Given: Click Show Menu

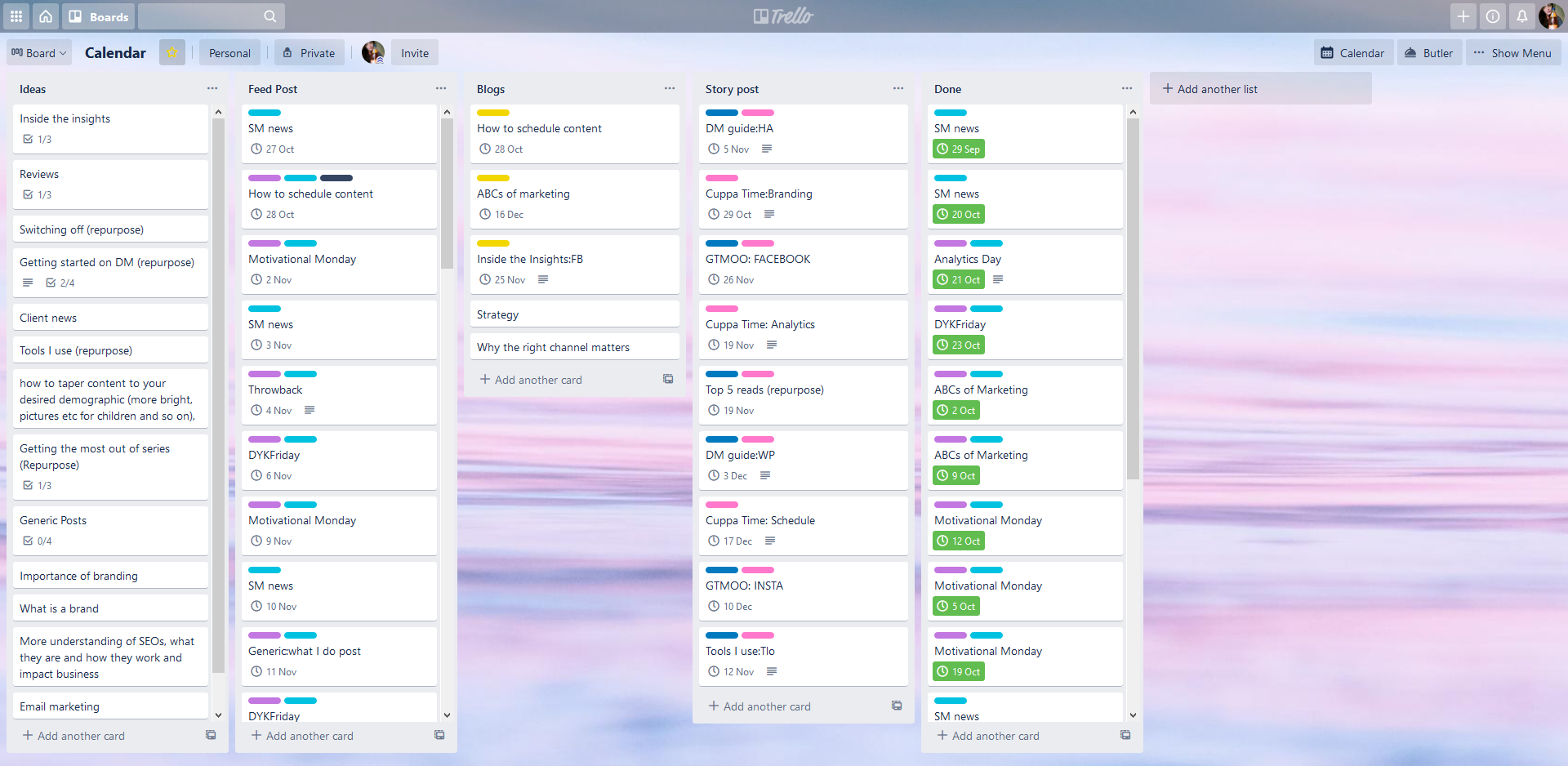Looking at the screenshot, I should (x=1512, y=53).
